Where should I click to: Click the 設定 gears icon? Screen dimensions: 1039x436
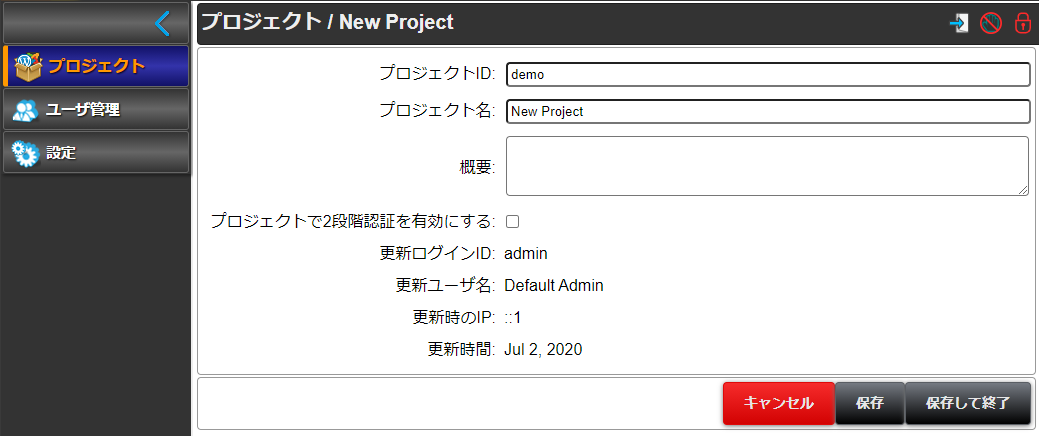[x=26, y=153]
